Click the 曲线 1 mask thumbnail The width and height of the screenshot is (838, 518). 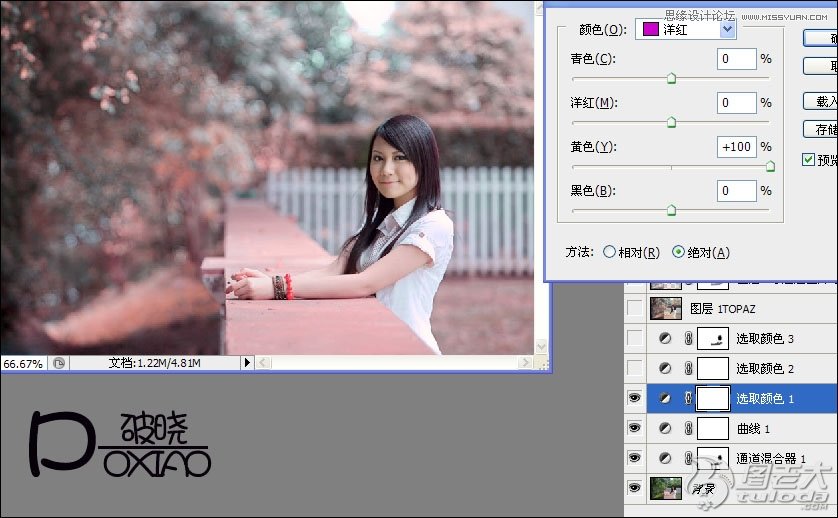[x=713, y=428]
